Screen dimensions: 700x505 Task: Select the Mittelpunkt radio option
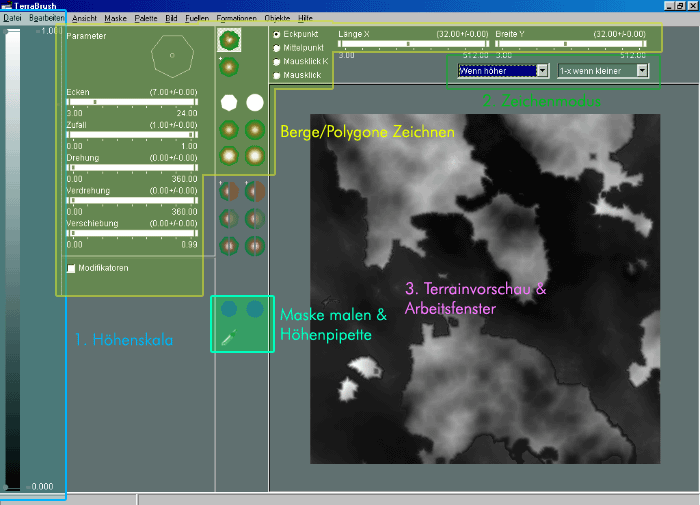[x=277, y=47]
